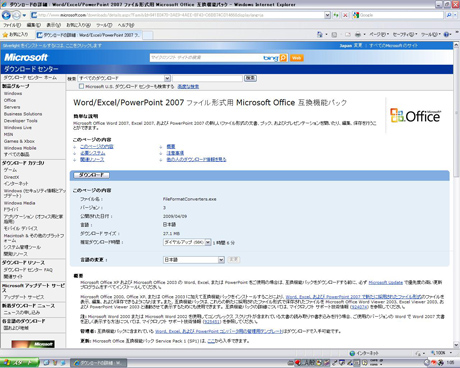Open the recent pages arrow beside Forward
The width and height of the screenshot is (460, 368).
click(24, 15)
